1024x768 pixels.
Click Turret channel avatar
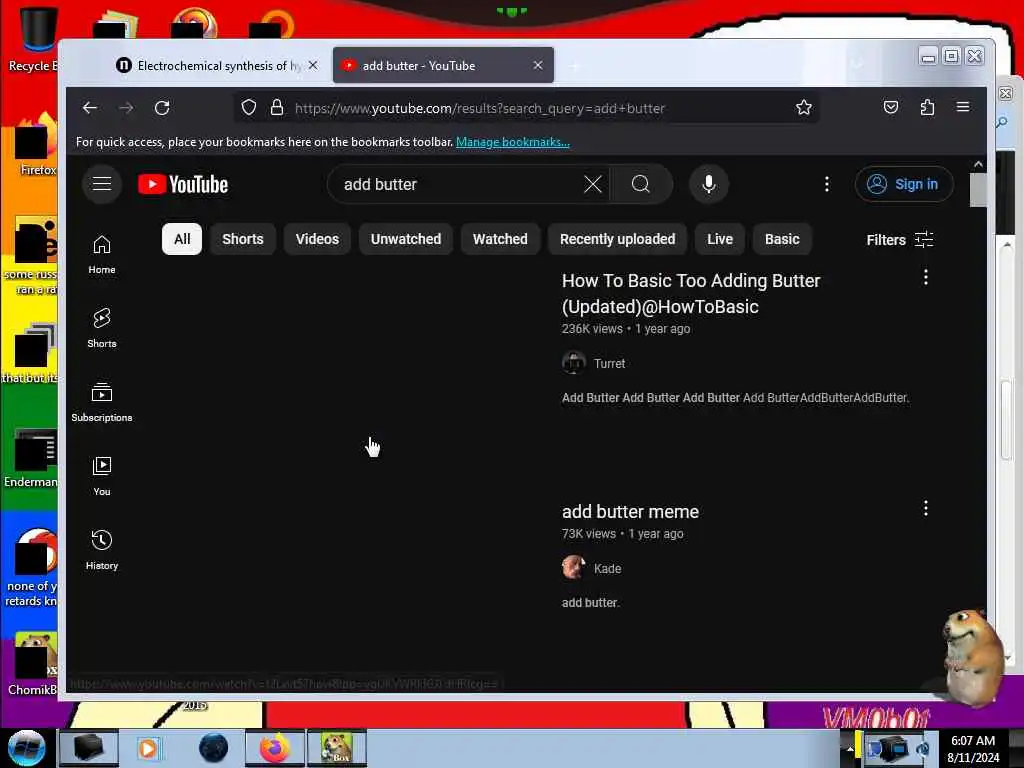click(573, 363)
